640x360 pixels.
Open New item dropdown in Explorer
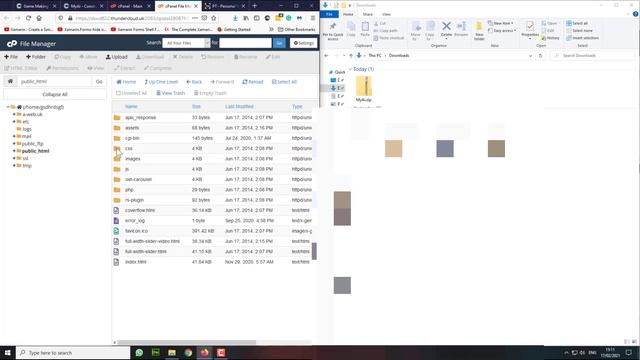[500, 23]
